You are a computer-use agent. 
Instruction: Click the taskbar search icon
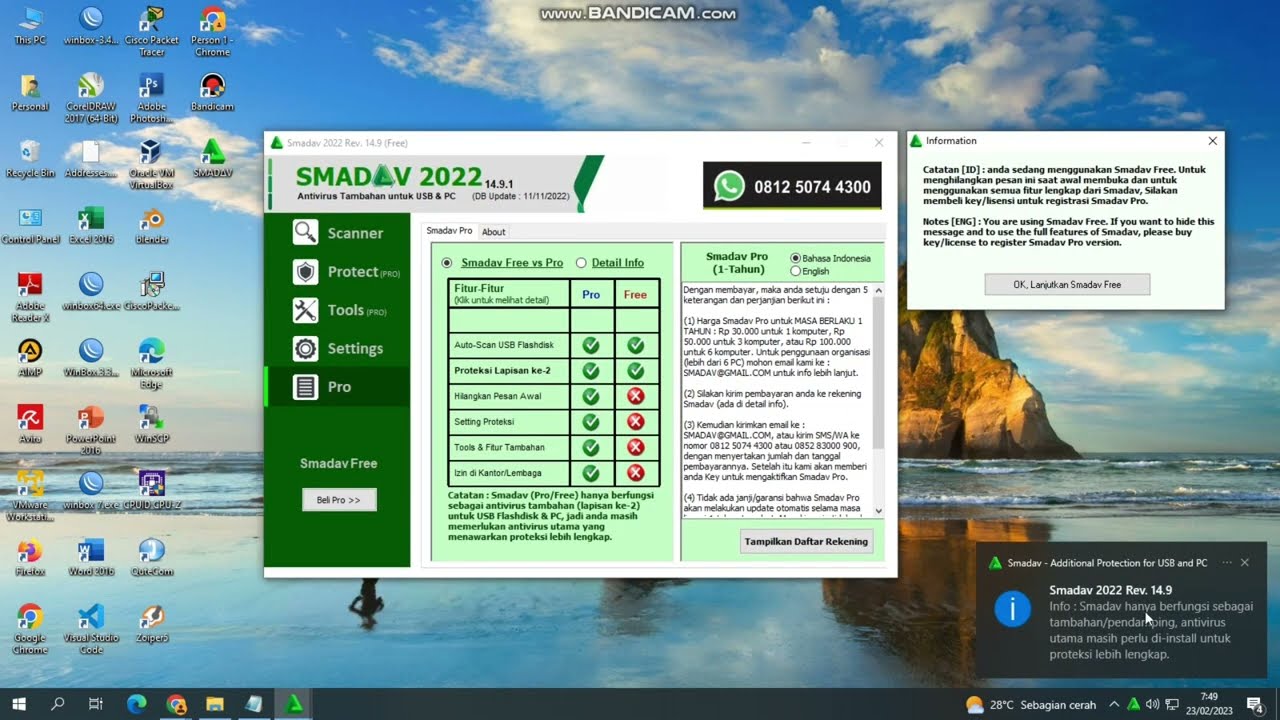(x=57, y=704)
